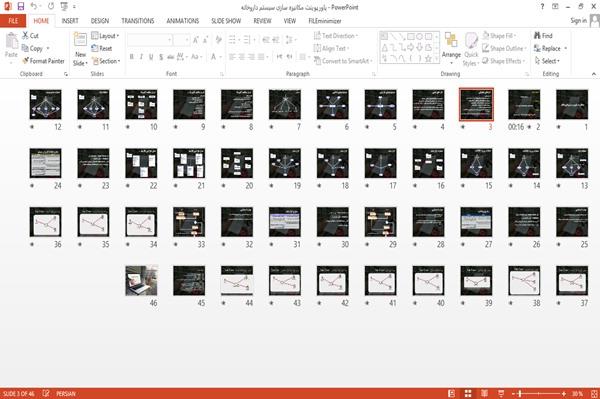Click Slide Sorter view status bar icon
Viewport: 600px width, 399px height.
pos(468,393)
